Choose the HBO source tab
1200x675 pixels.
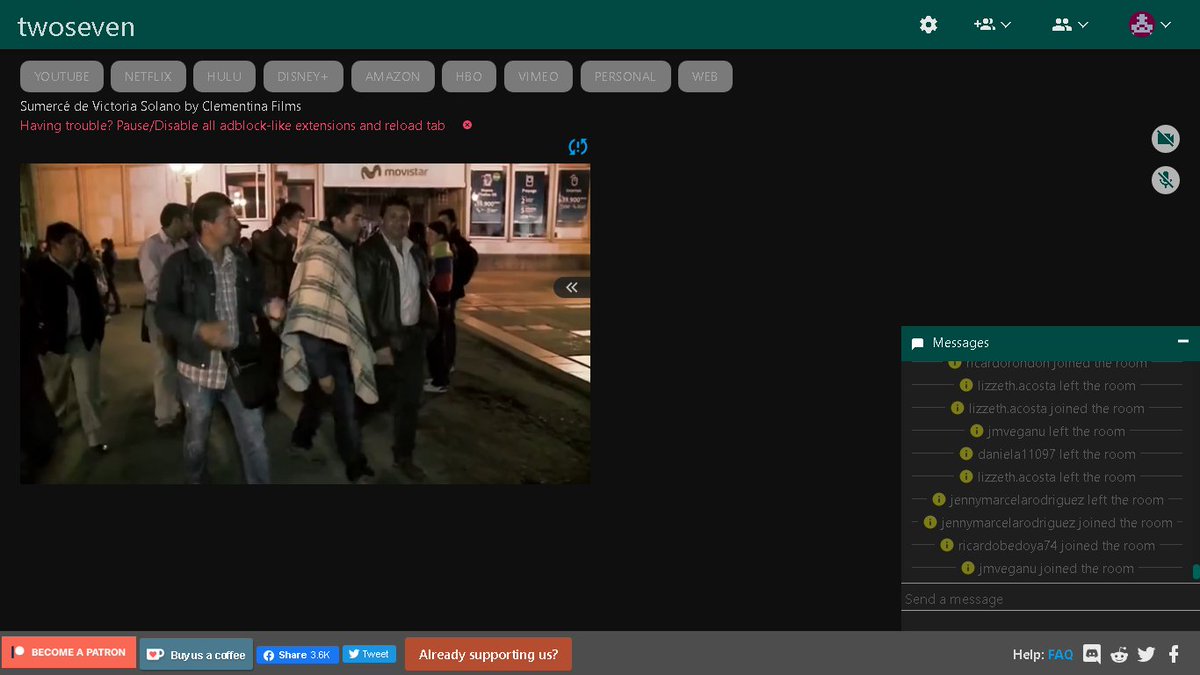(x=469, y=76)
